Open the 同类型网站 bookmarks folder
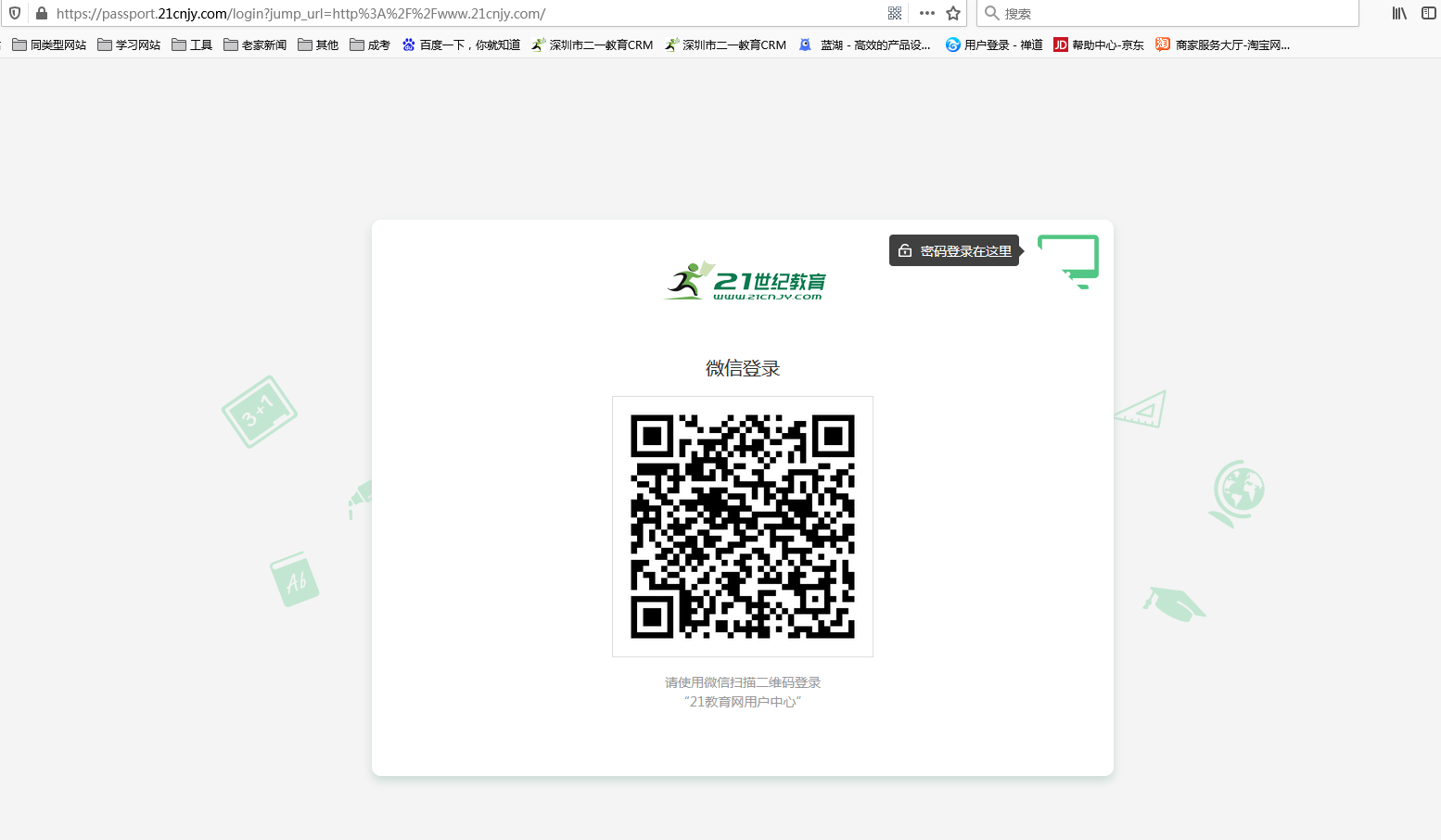This screenshot has height=840, width=1441. (x=49, y=45)
